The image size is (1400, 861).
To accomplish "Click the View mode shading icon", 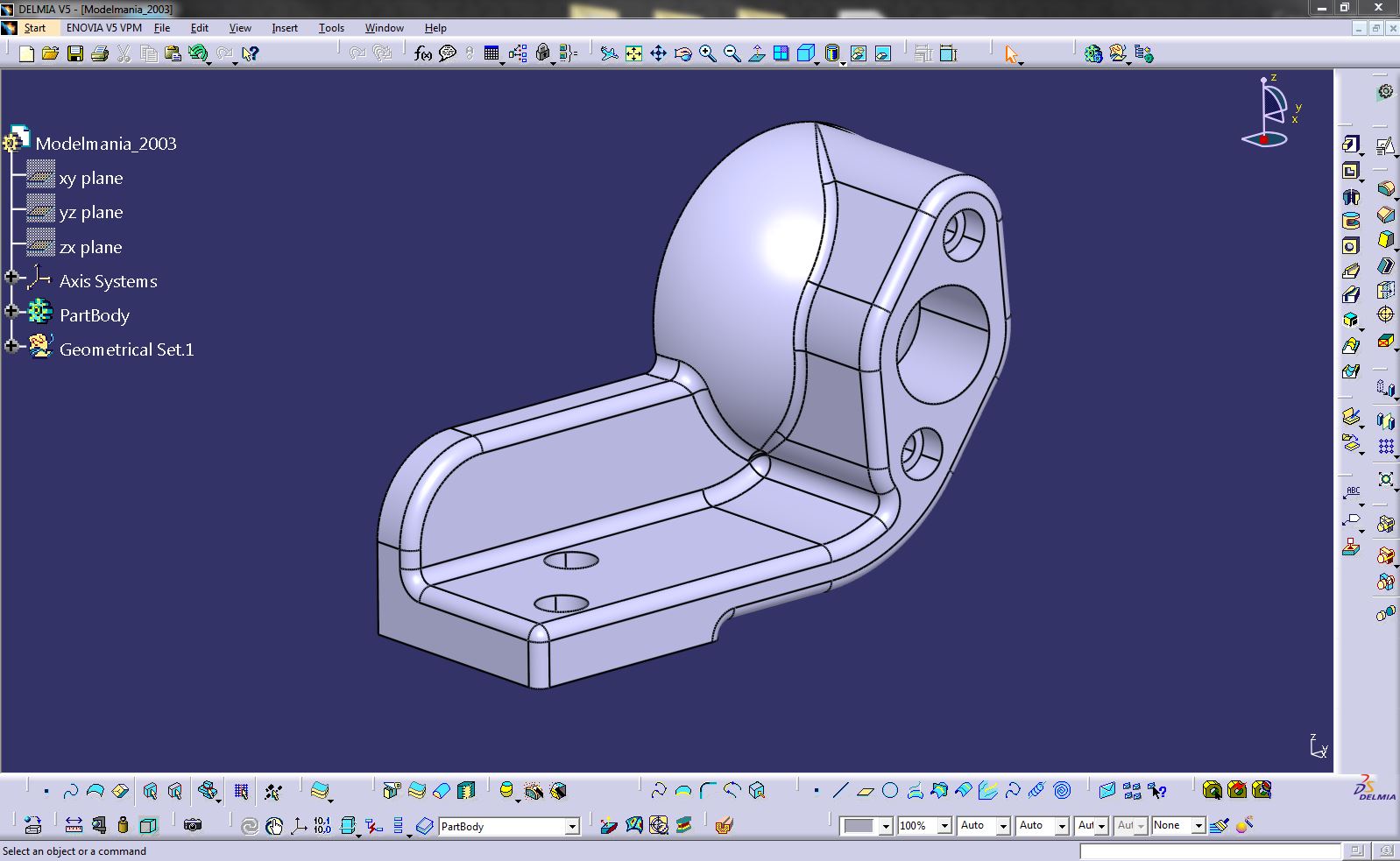I will pyautogui.click(x=832, y=54).
